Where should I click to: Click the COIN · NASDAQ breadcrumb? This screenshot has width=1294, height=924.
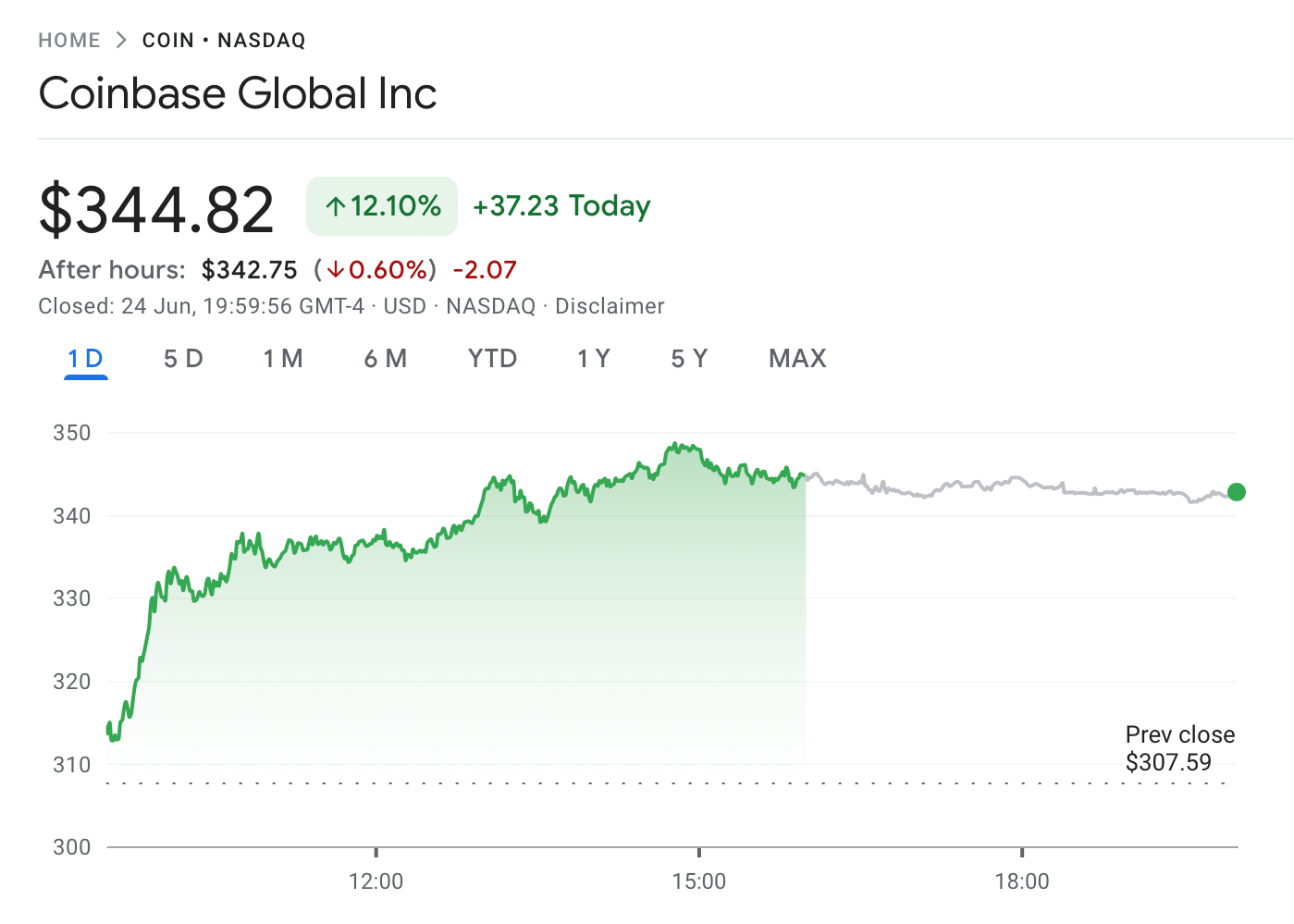(224, 41)
